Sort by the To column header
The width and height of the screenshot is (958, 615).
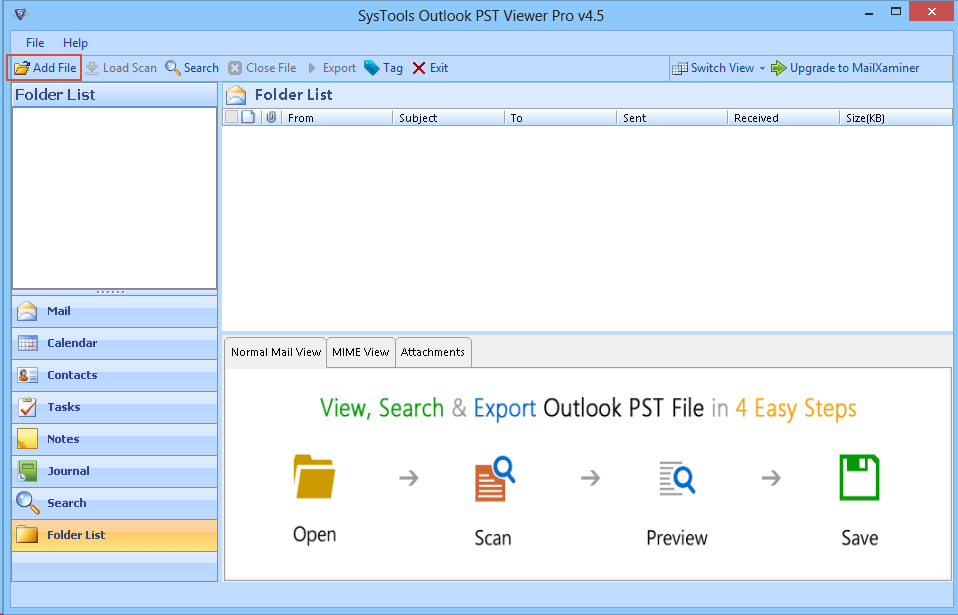(x=560, y=118)
